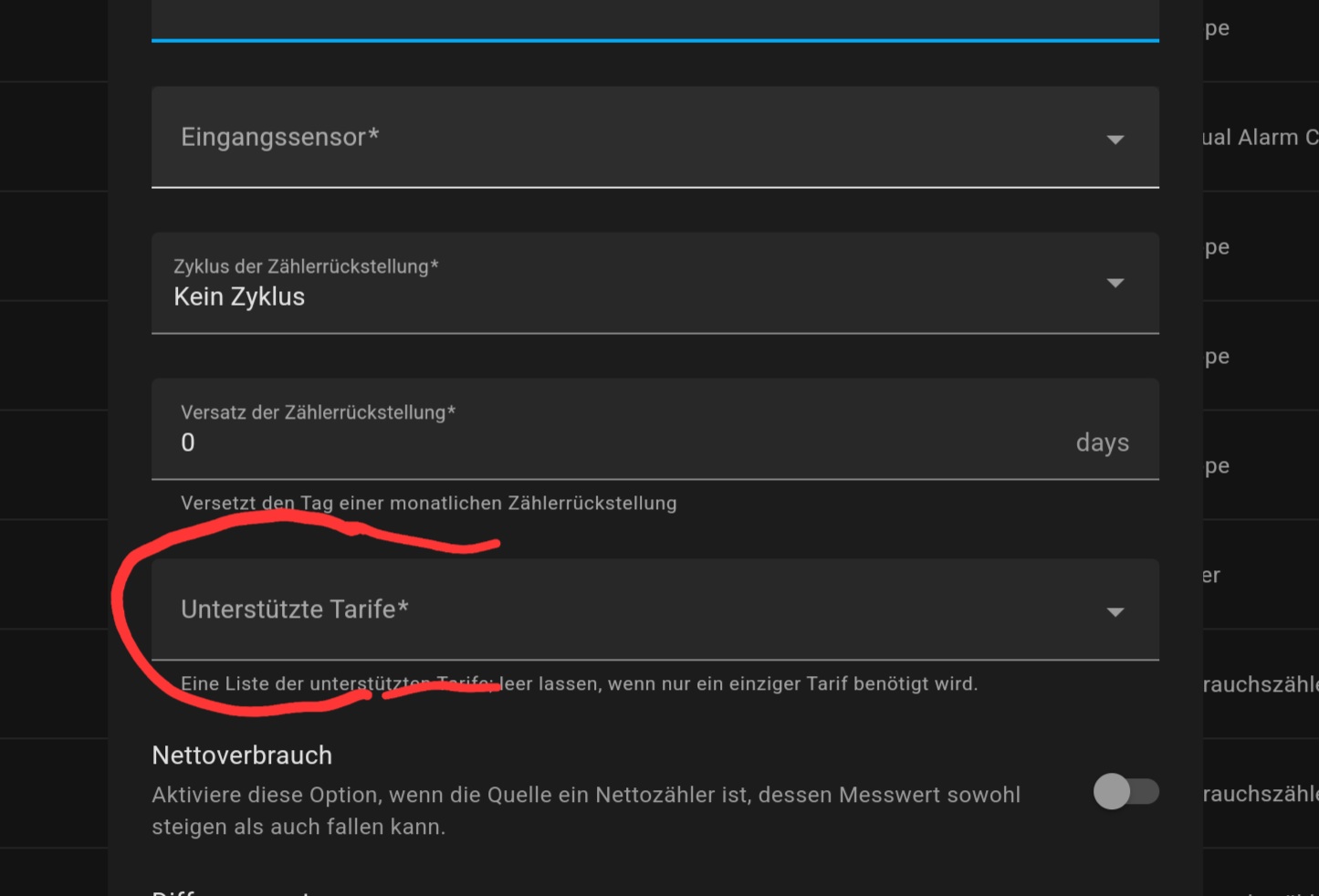The height and width of the screenshot is (896, 1319).
Task: Enable the Nettoverbrauch switch
Action: [x=1125, y=791]
